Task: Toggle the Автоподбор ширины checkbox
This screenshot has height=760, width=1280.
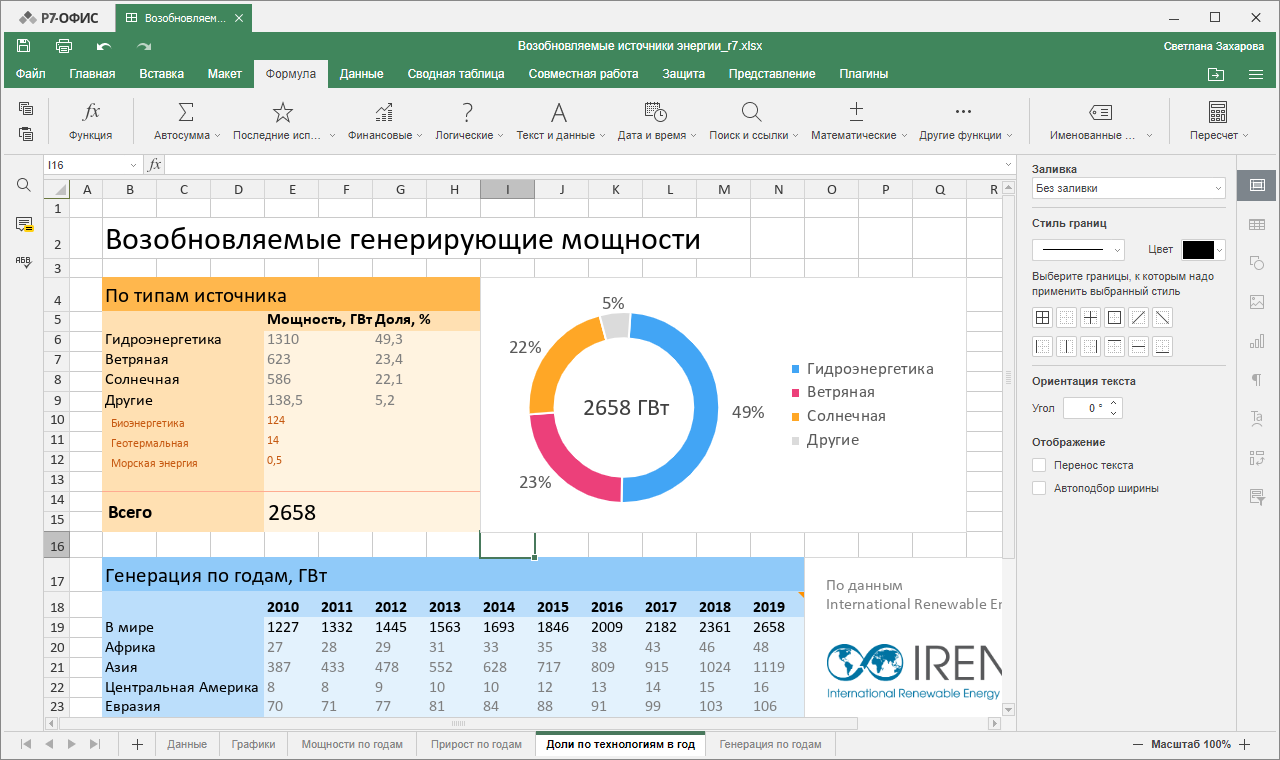Action: coord(1039,488)
